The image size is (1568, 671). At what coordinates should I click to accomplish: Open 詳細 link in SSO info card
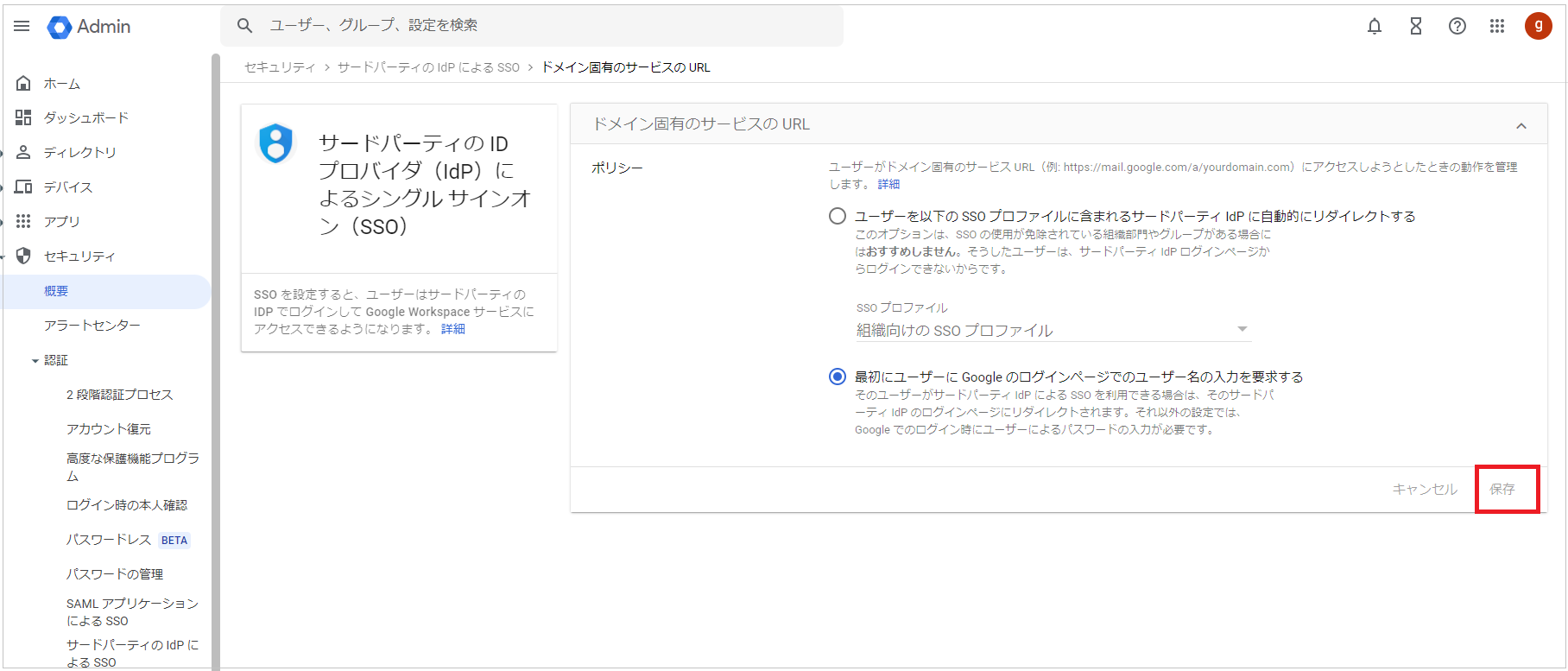[452, 329]
